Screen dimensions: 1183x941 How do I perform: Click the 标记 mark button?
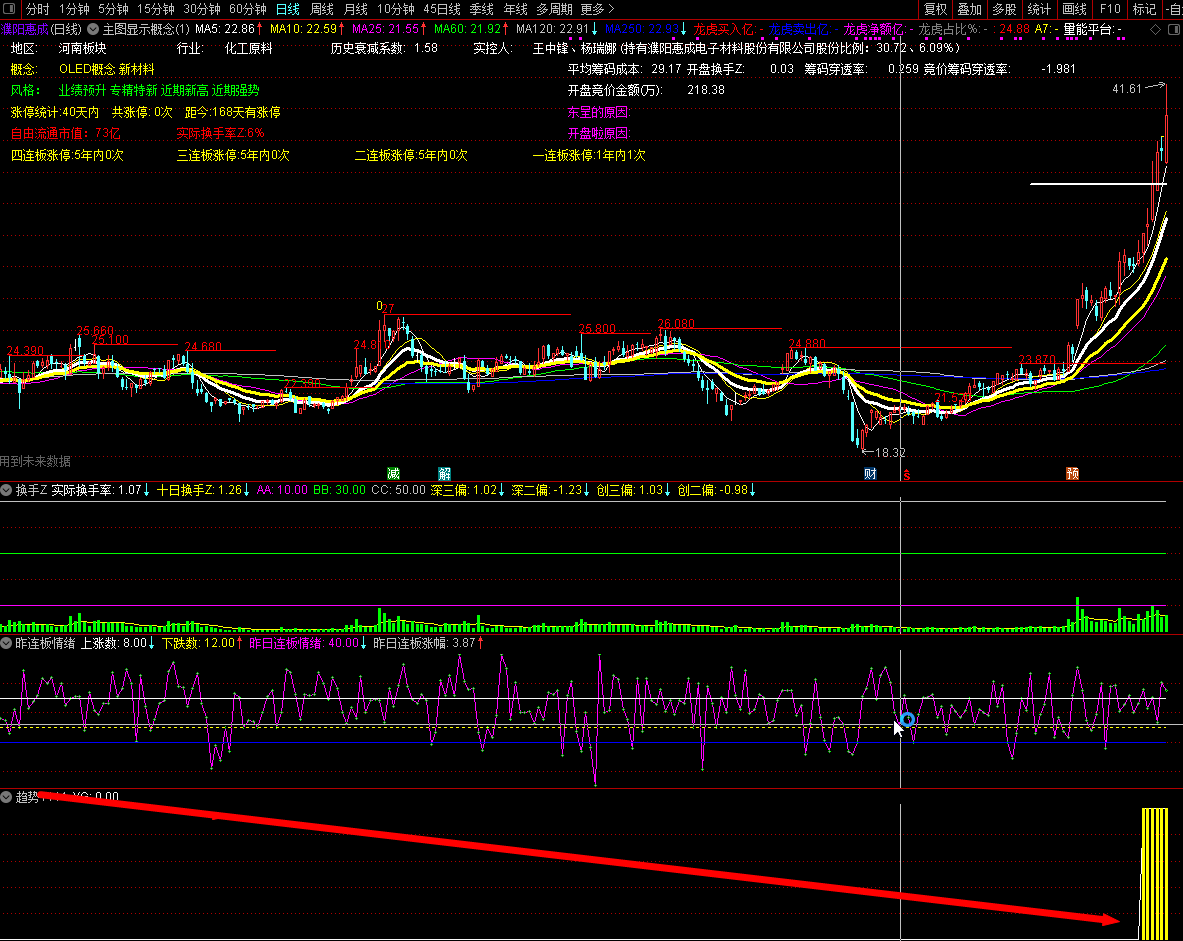[x=1145, y=9]
